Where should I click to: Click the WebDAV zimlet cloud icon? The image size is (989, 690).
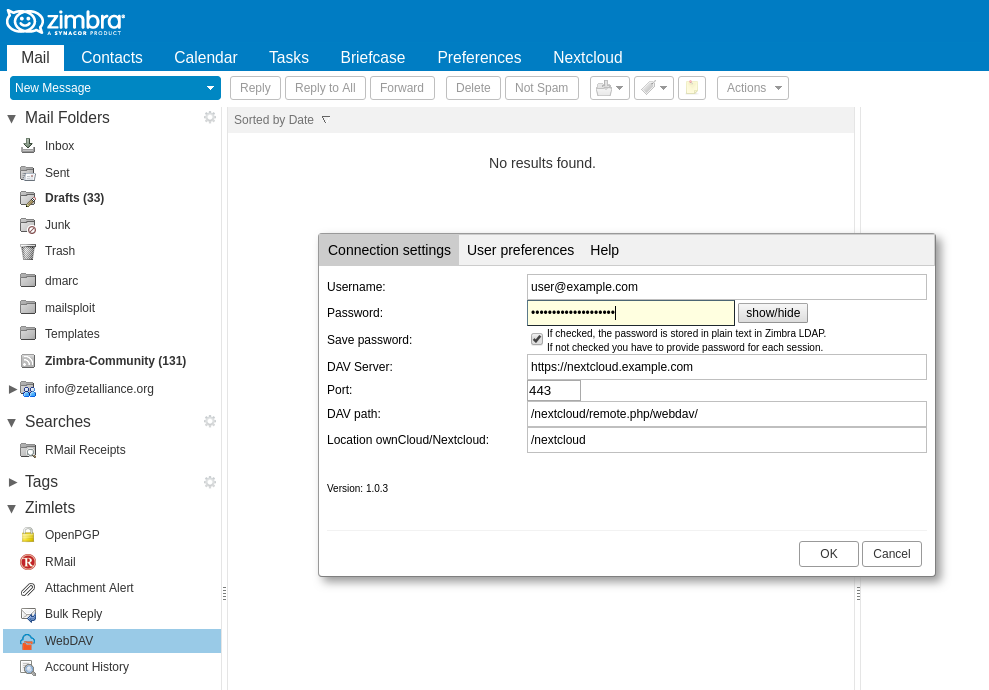28,641
